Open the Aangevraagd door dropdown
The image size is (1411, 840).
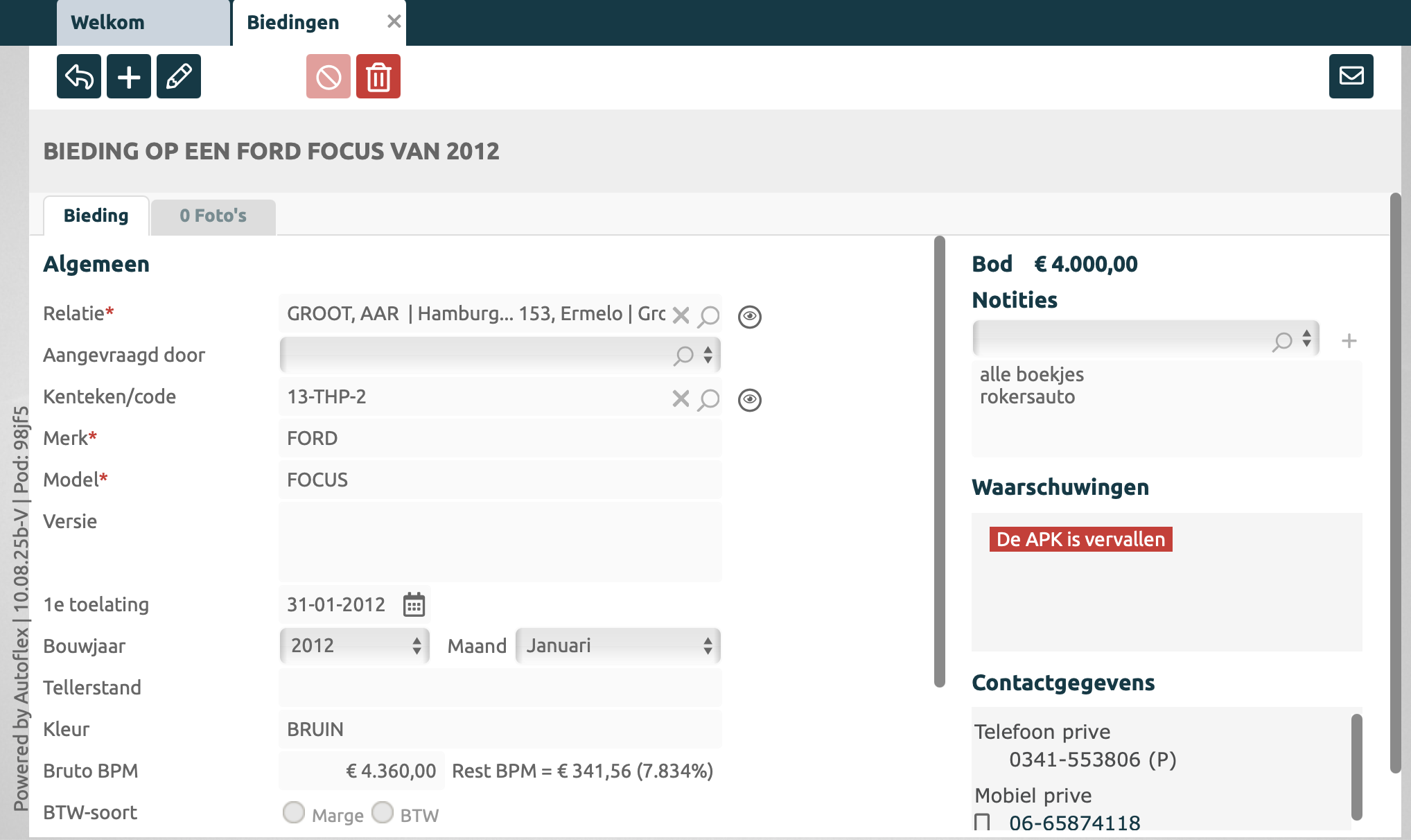coord(499,355)
